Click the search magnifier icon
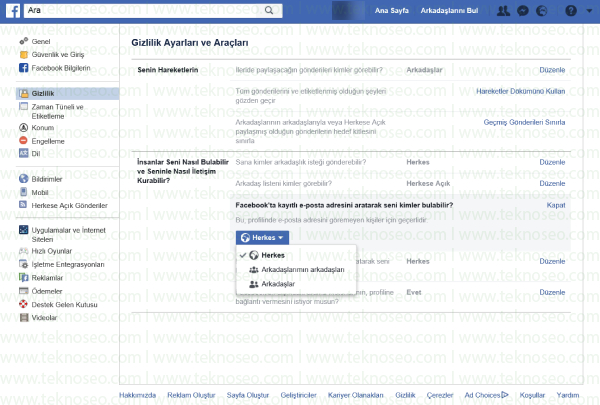Screen dimensions: 600x405 (x=269, y=10)
